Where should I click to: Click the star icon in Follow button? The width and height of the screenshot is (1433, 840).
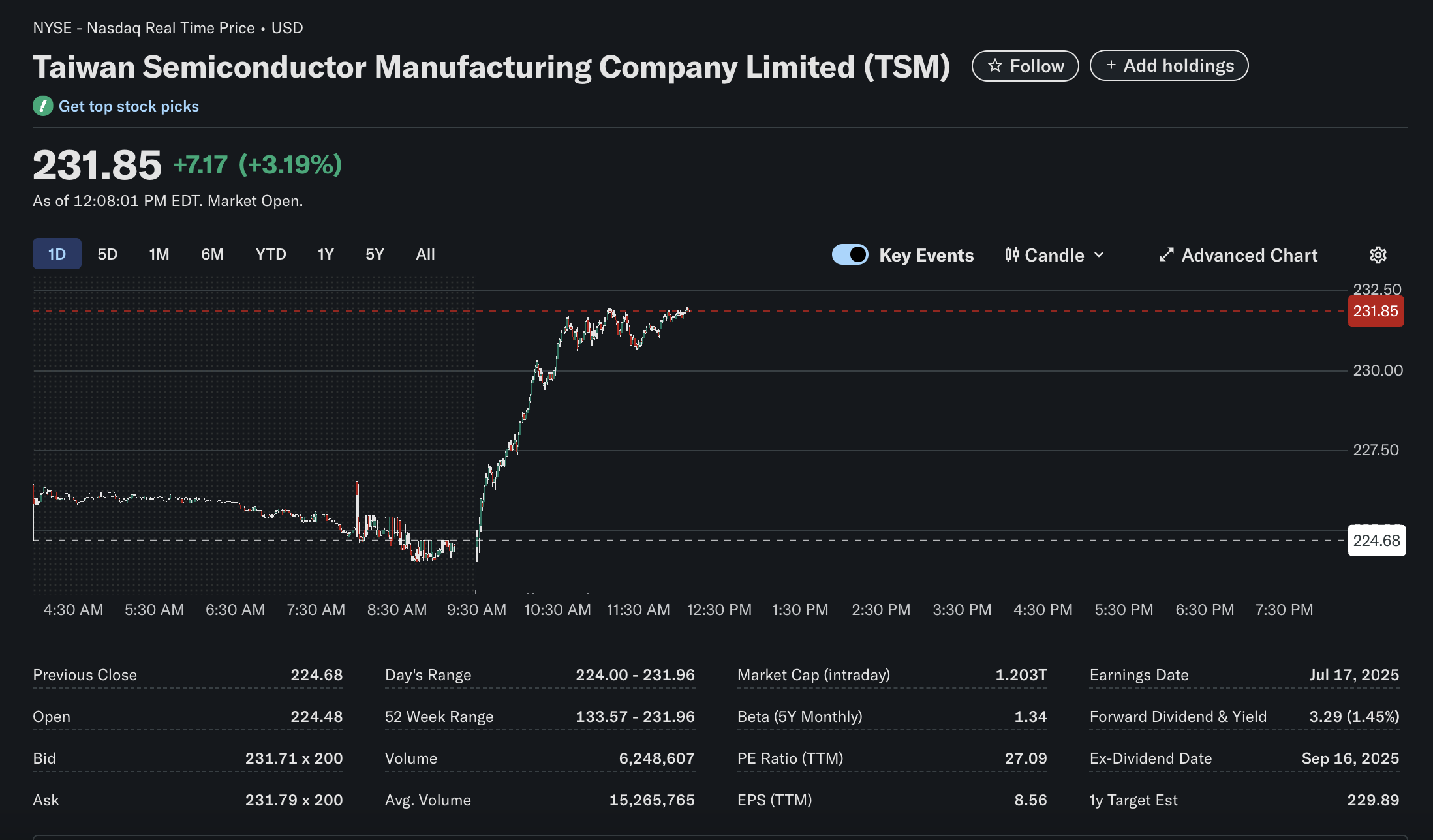point(994,66)
